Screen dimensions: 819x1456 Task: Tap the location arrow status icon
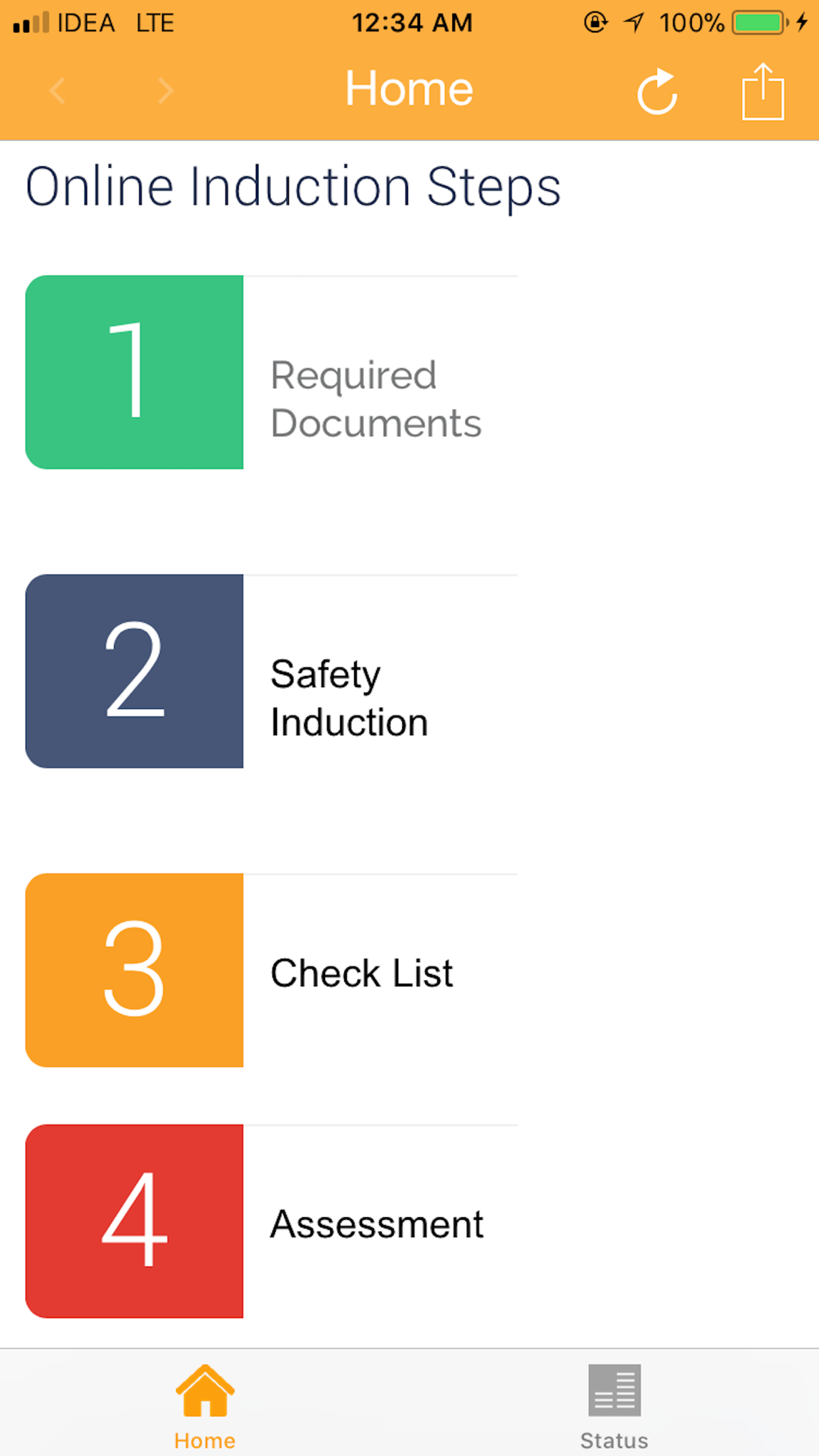coord(634,22)
